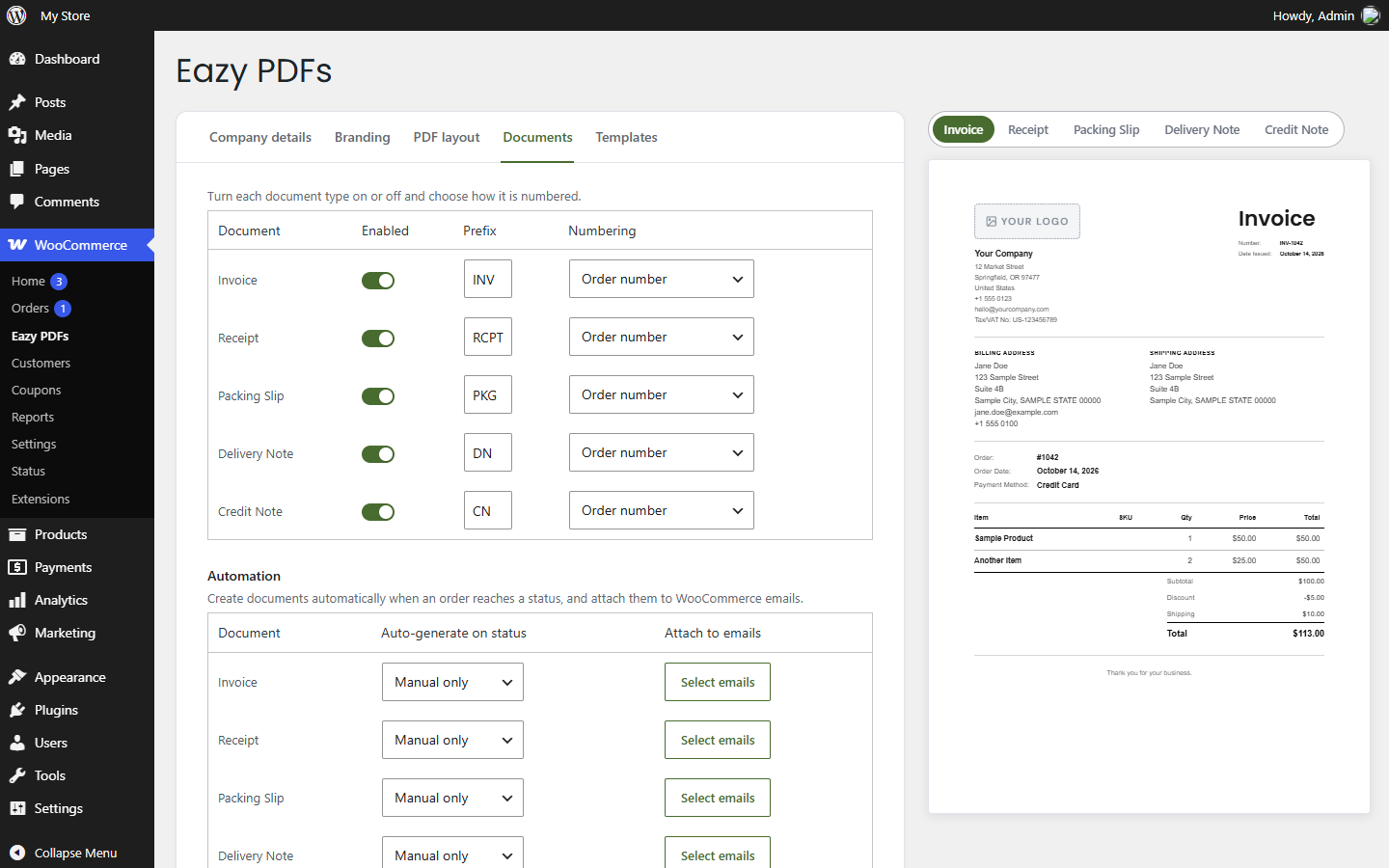This screenshot has width=1389, height=868.
Task: Click the Analytics bar chart icon
Action: click(17, 600)
